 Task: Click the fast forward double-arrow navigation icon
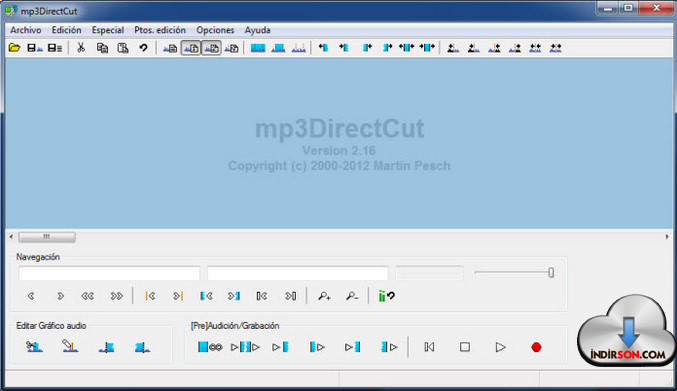[117, 296]
